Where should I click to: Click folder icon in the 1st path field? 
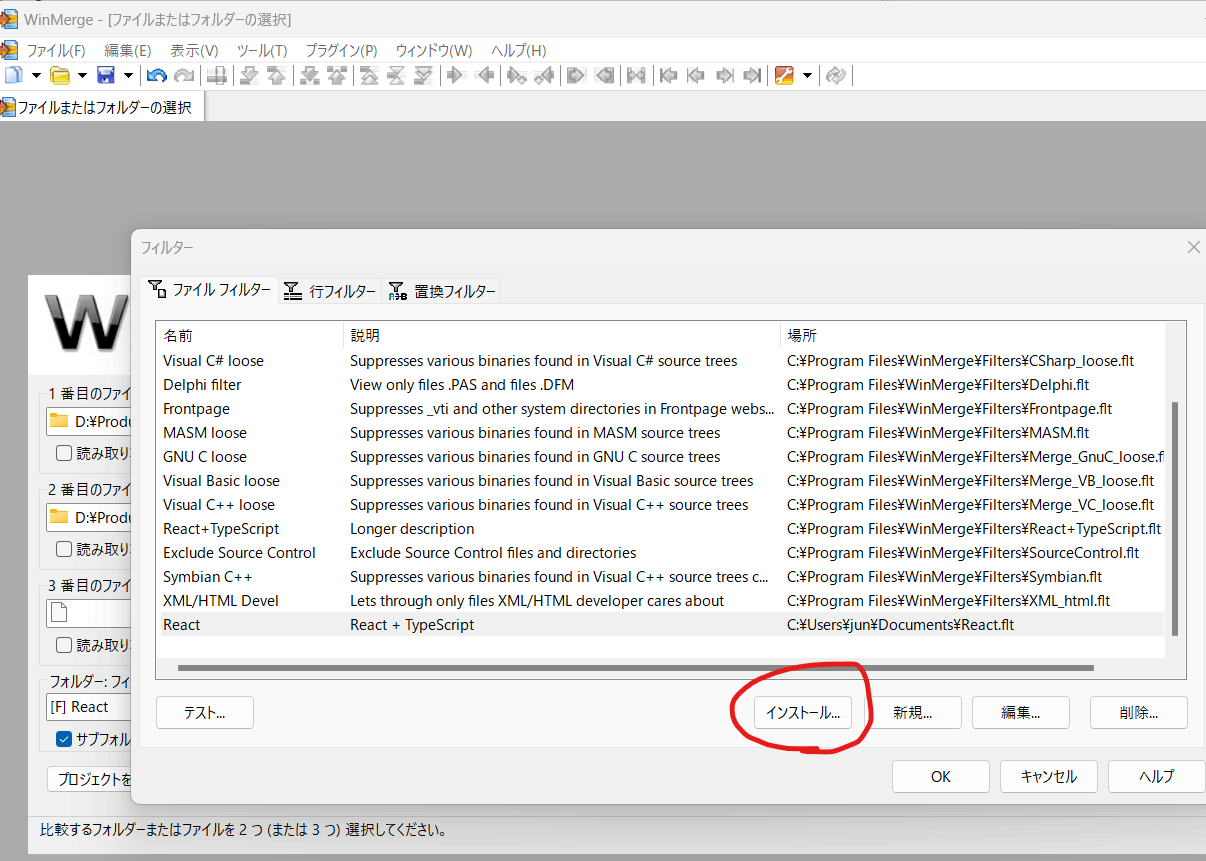coord(59,421)
